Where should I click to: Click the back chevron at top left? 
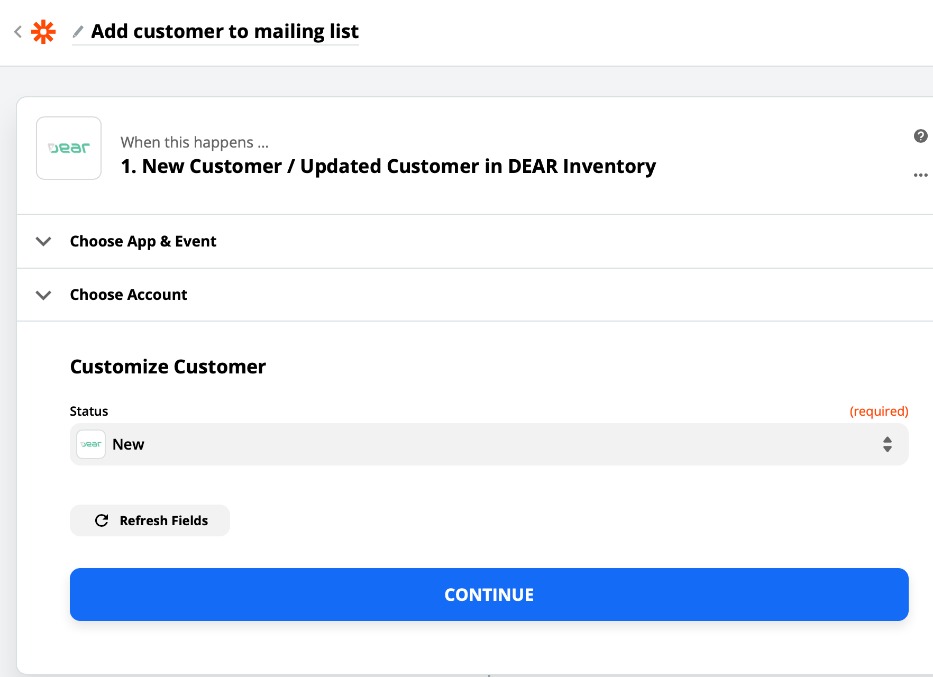coord(18,32)
